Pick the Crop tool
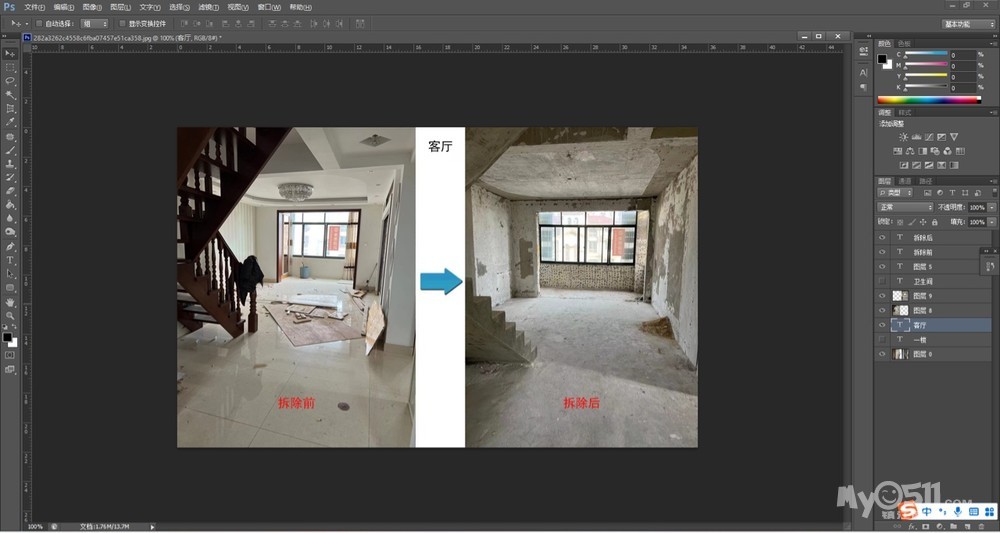 (10, 108)
